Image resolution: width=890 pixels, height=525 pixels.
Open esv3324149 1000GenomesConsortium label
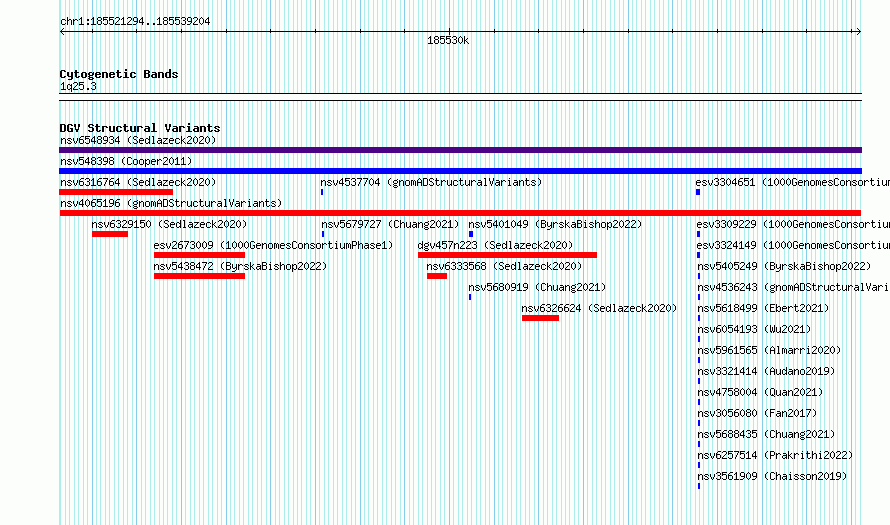(x=793, y=245)
